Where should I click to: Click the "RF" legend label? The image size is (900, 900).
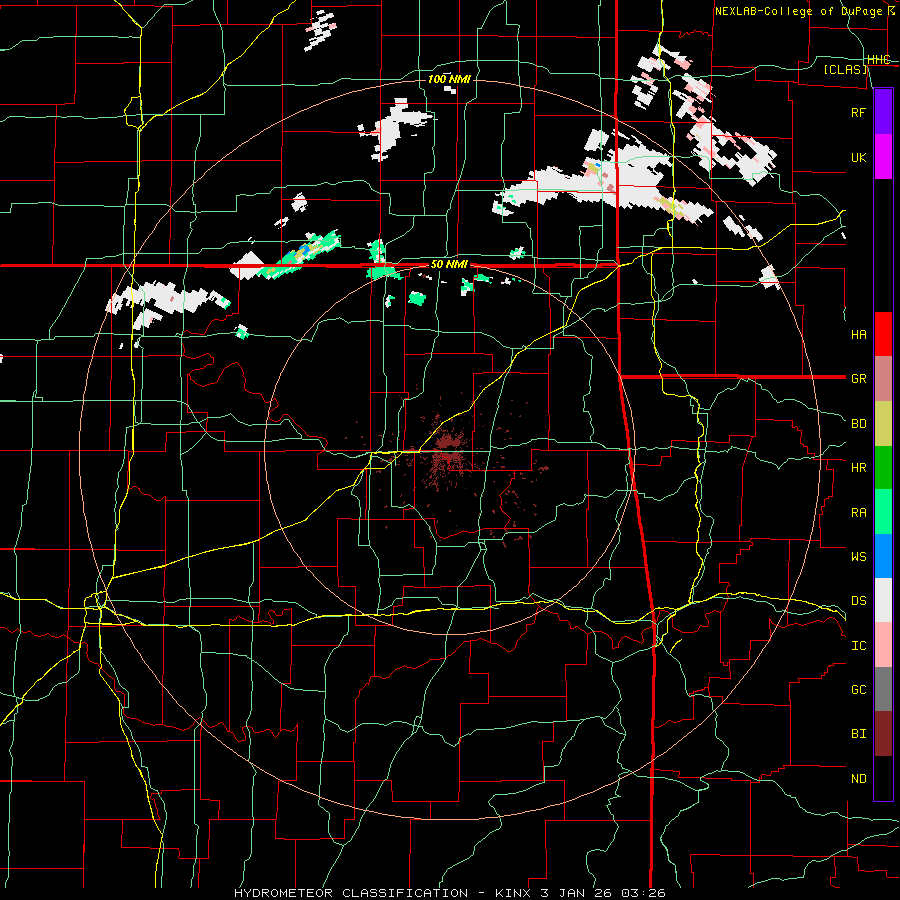tap(858, 112)
